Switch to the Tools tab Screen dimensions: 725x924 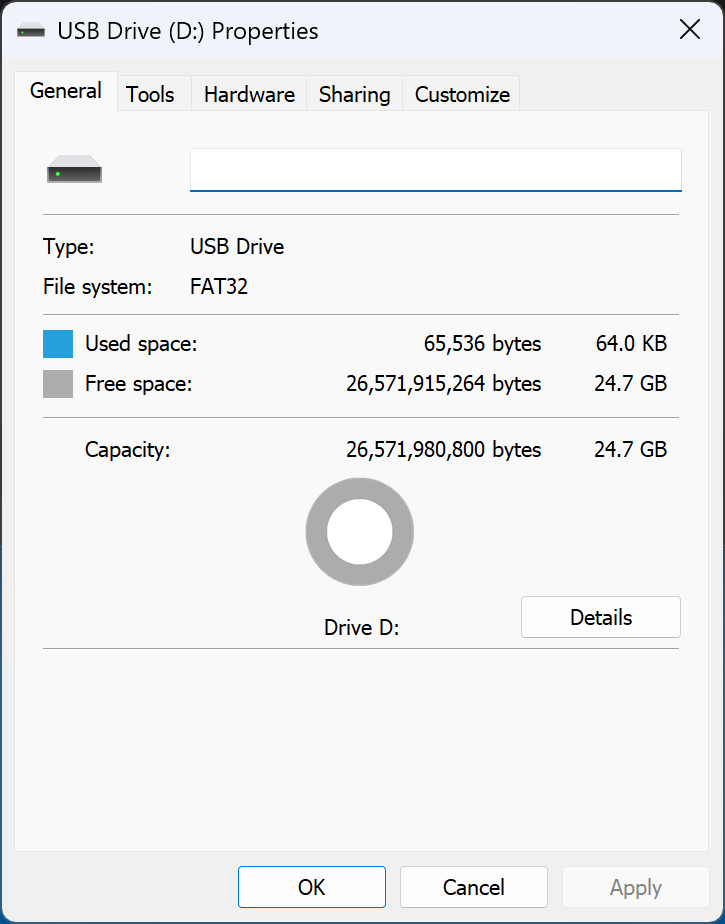(x=150, y=95)
